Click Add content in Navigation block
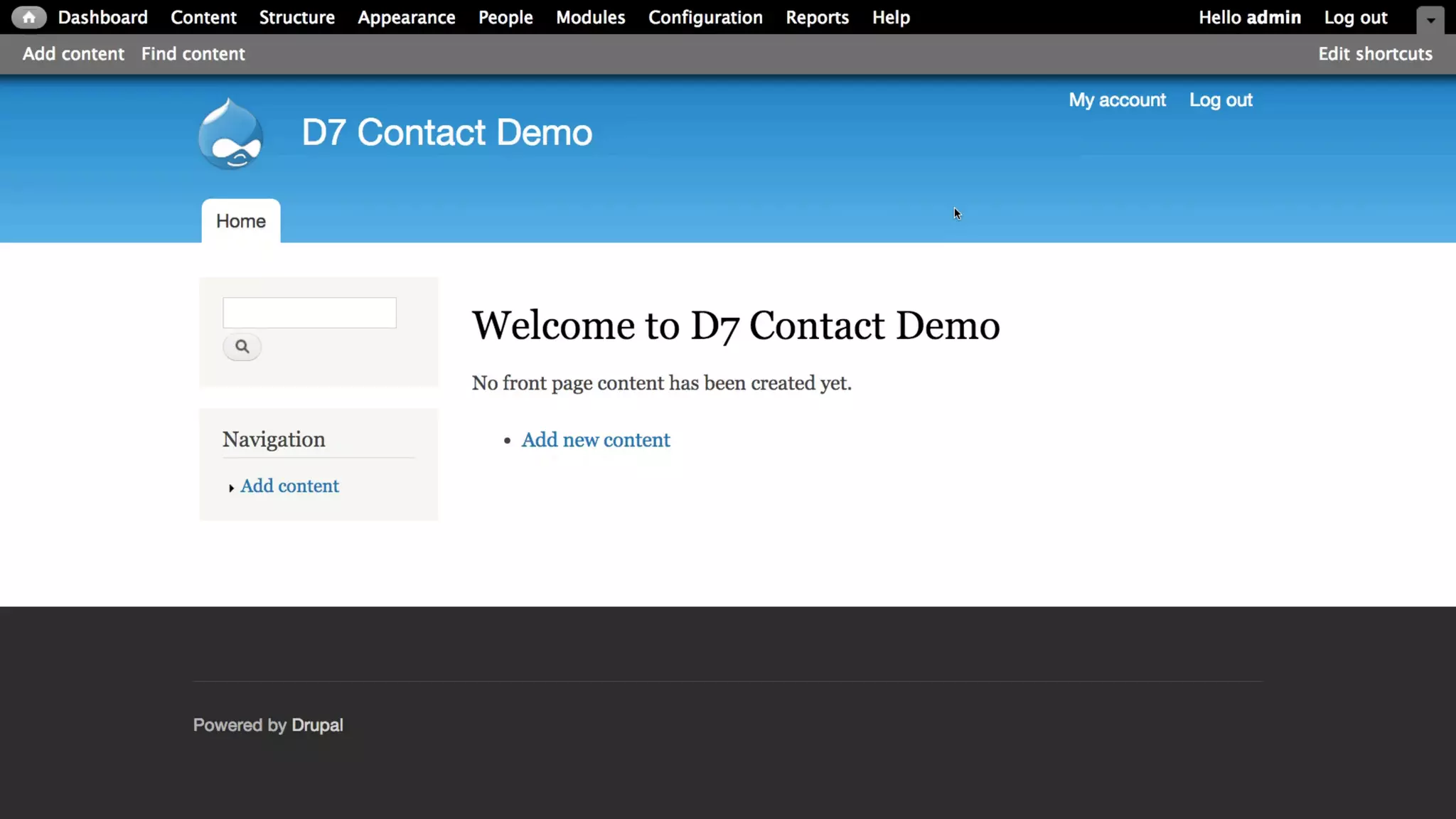The height and width of the screenshot is (819, 1456). point(289,486)
